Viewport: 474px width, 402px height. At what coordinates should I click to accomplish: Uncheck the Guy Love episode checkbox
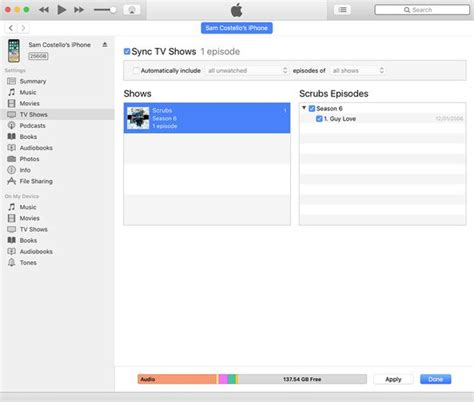click(x=319, y=119)
